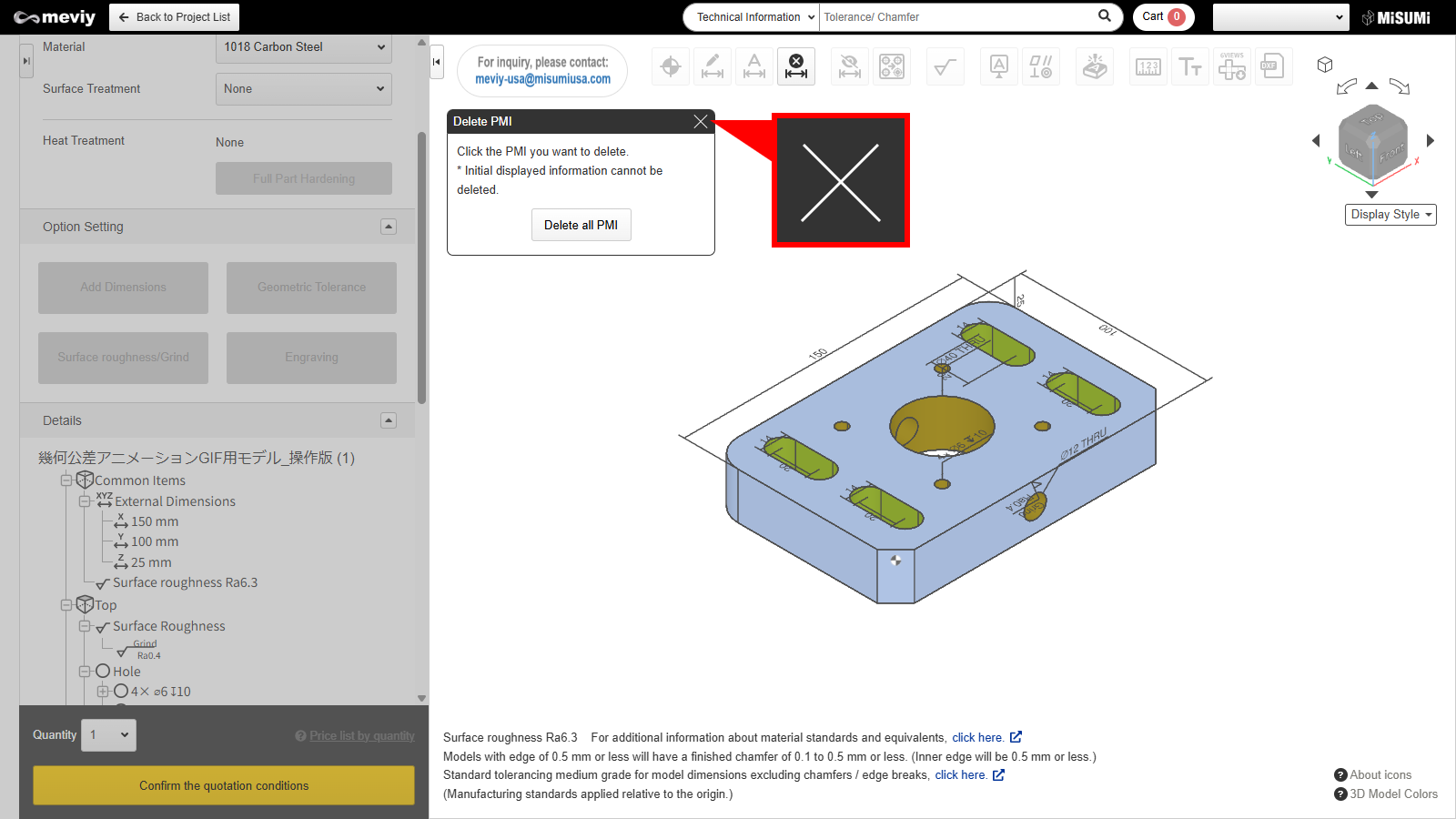
Task: Click the meviy-usa@misumiusa.com email link
Action: 542,79
